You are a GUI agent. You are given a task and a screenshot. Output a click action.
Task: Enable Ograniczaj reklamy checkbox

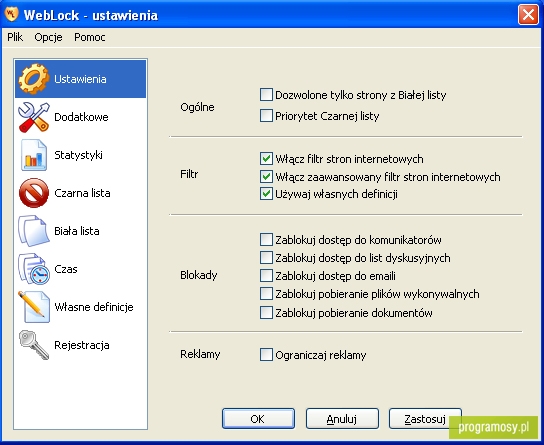(x=266, y=355)
